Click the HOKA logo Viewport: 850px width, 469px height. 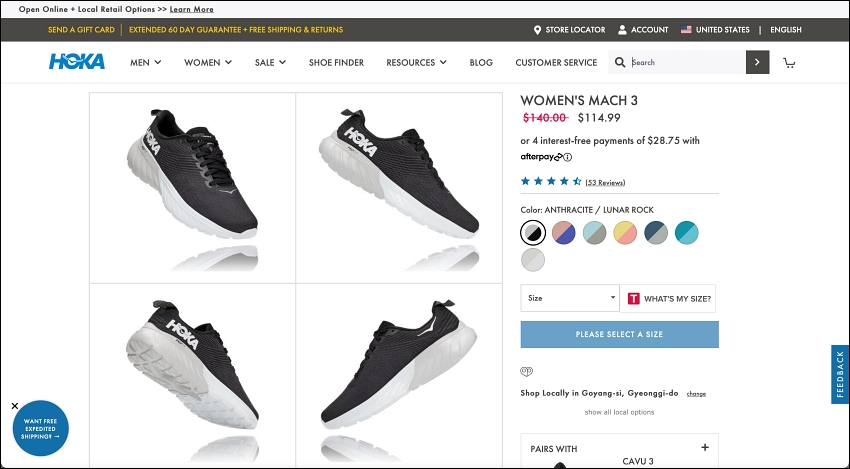click(76, 62)
